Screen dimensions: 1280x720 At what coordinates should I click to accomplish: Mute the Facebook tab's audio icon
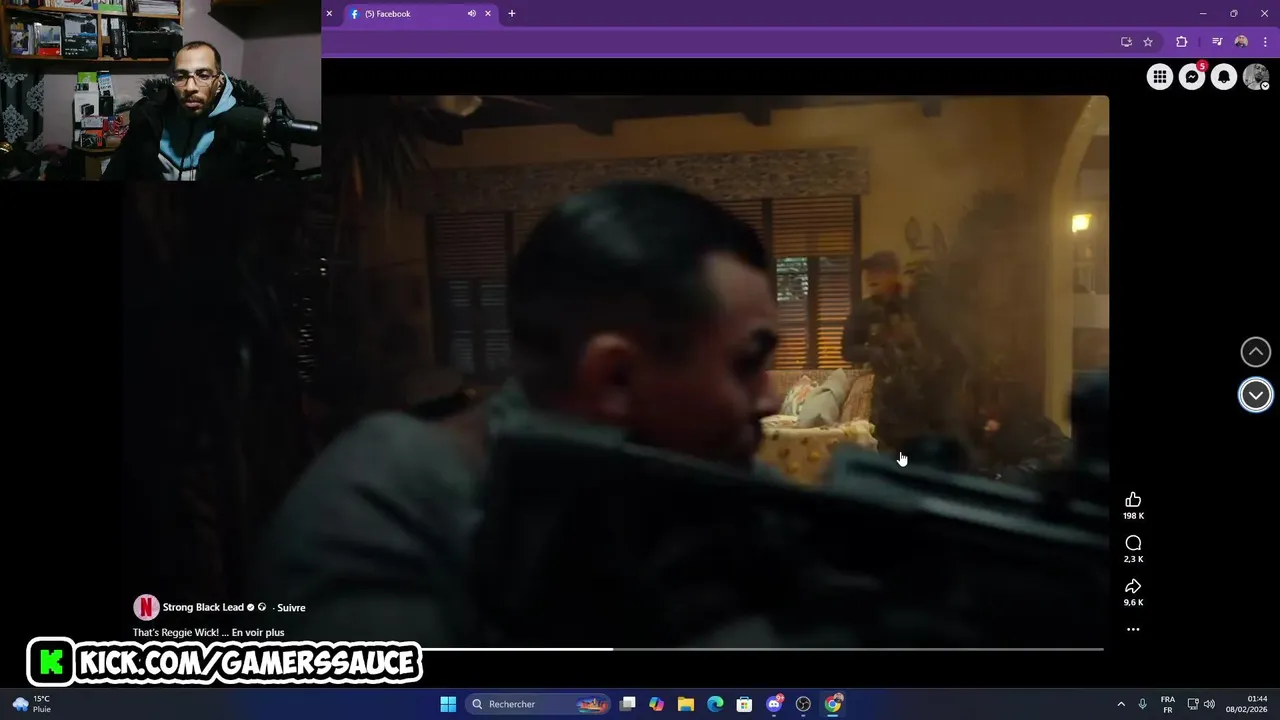tap(471, 14)
